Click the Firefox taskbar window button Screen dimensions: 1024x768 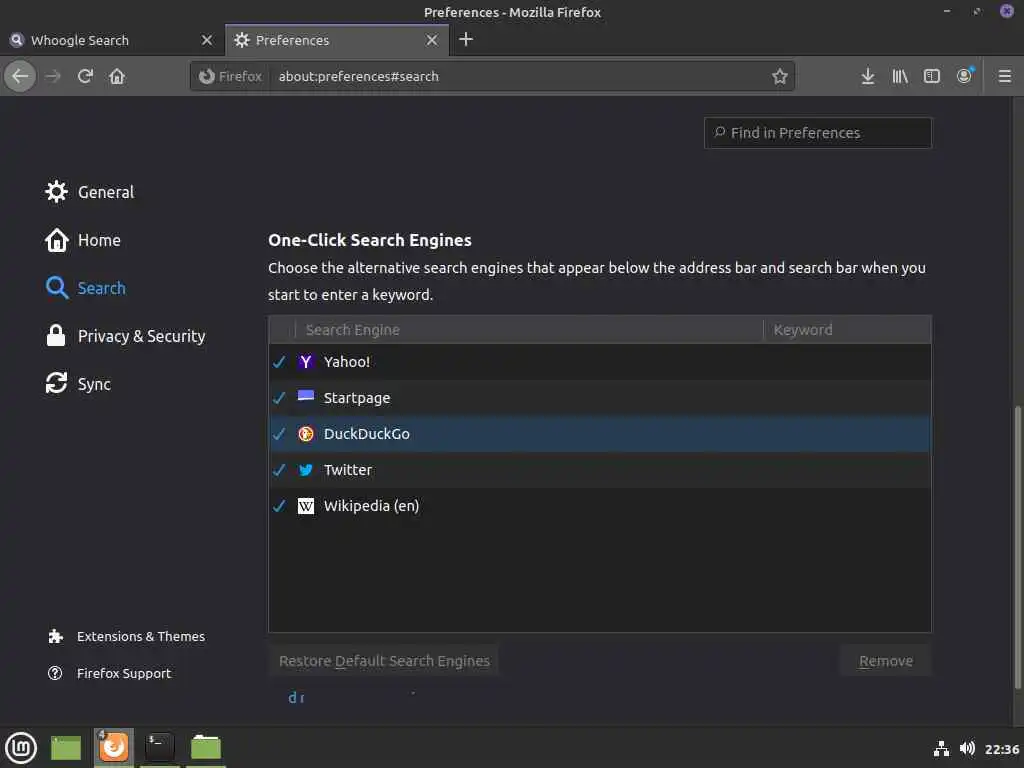click(x=114, y=748)
